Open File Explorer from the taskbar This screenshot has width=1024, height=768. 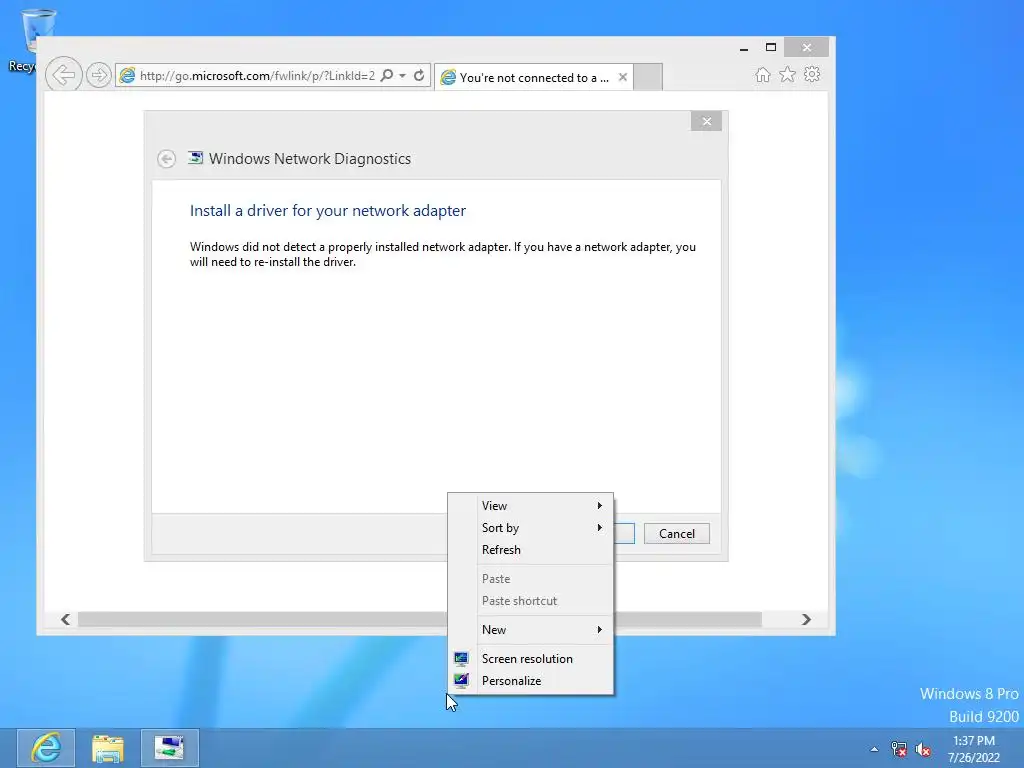click(108, 748)
